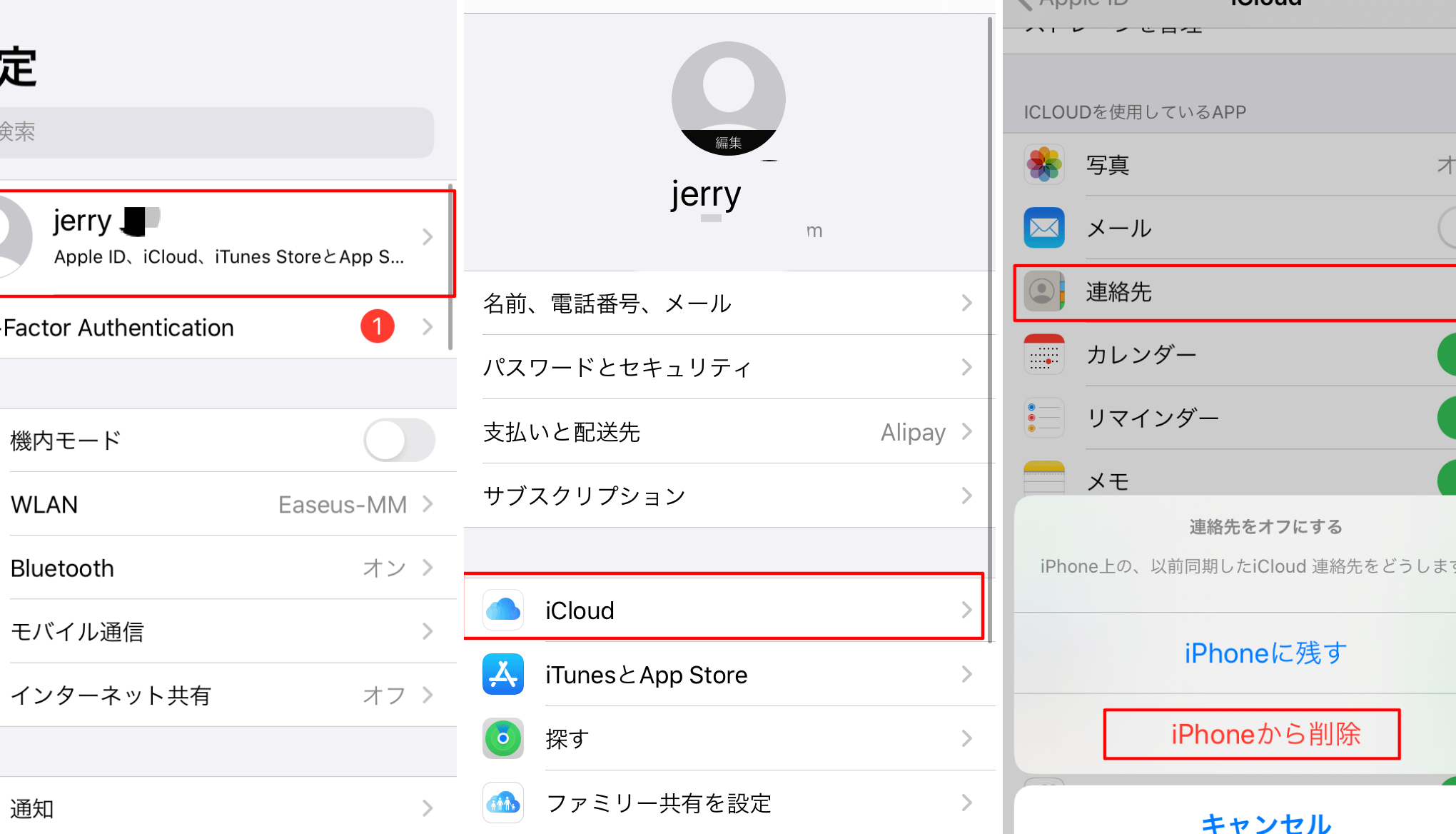Open chevron on jerry Apple ID row
This screenshot has width=1456, height=834.
tap(428, 236)
